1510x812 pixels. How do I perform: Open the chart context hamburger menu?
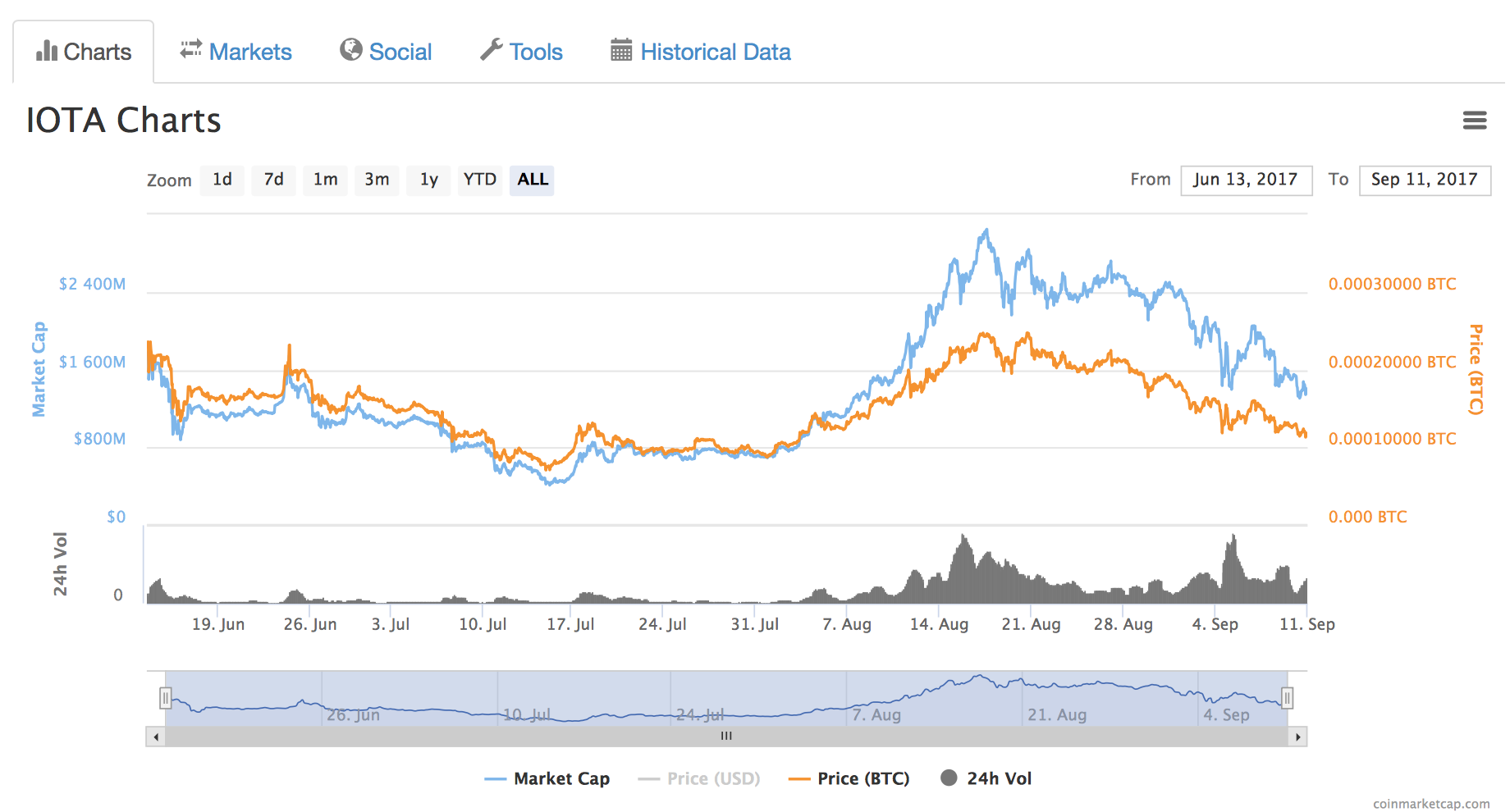point(1475,121)
